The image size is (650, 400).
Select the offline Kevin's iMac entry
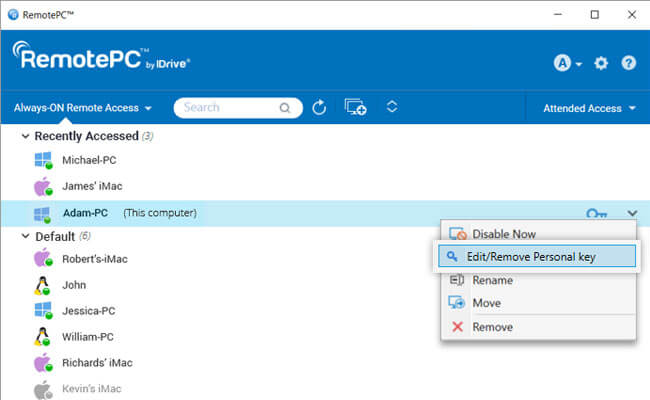point(92,389)
